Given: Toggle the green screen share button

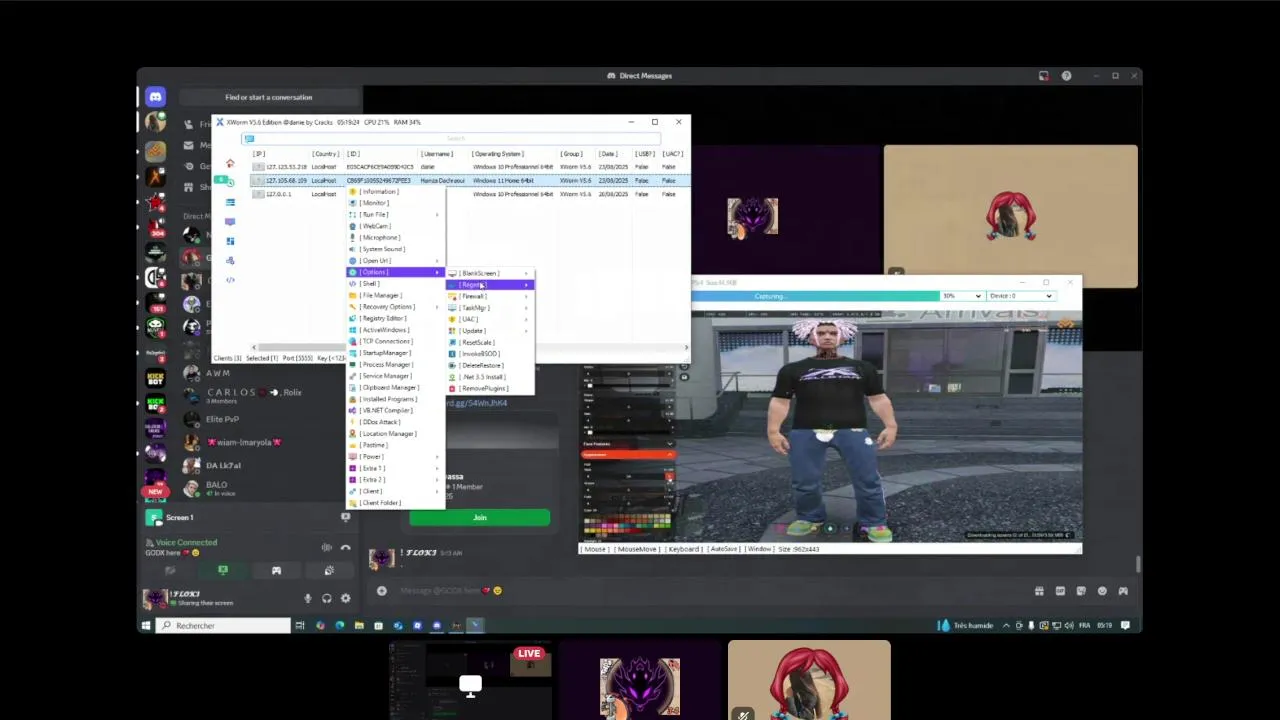Looking at the screenshot, I should (x=223, y=571).
